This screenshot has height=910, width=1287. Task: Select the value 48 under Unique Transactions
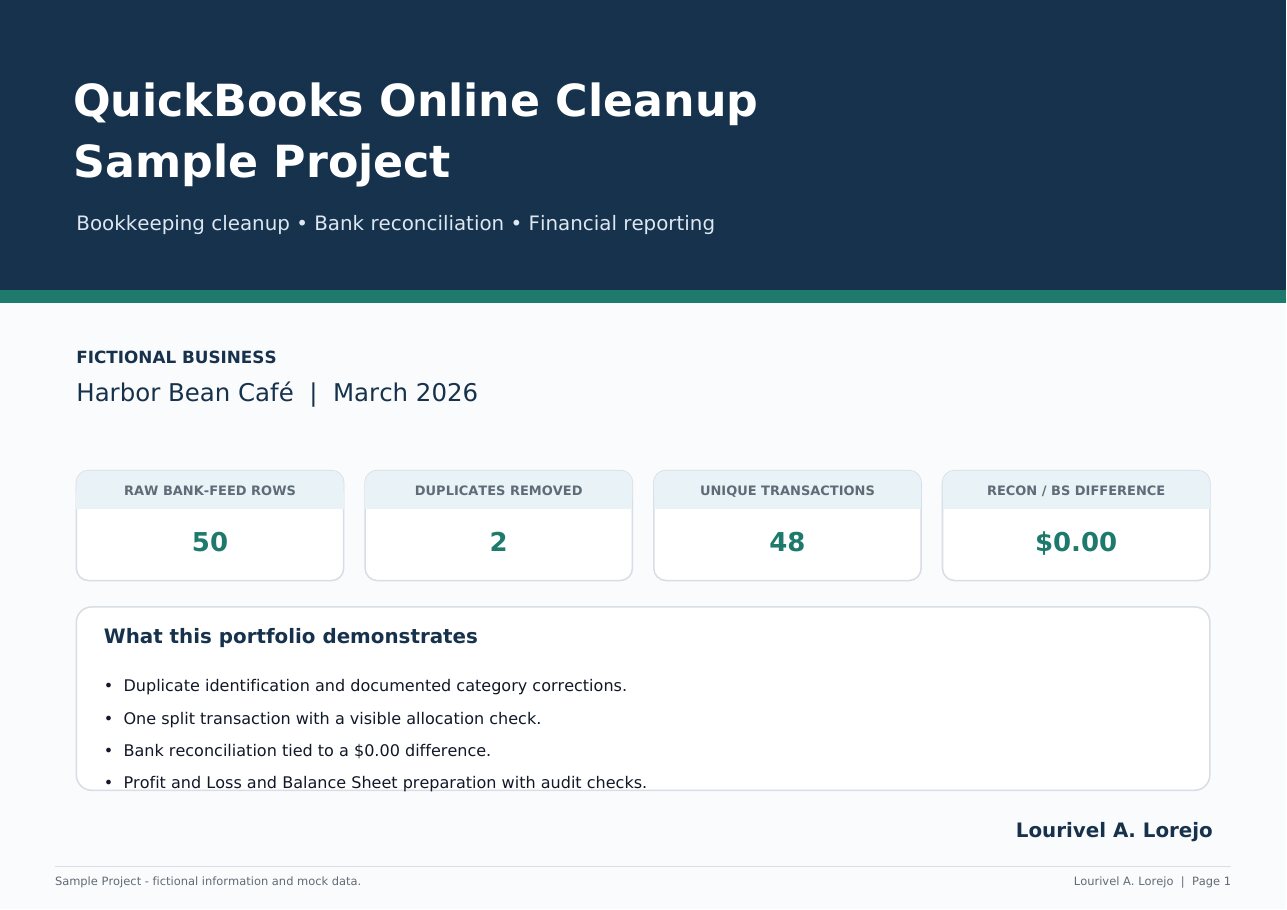787,542
